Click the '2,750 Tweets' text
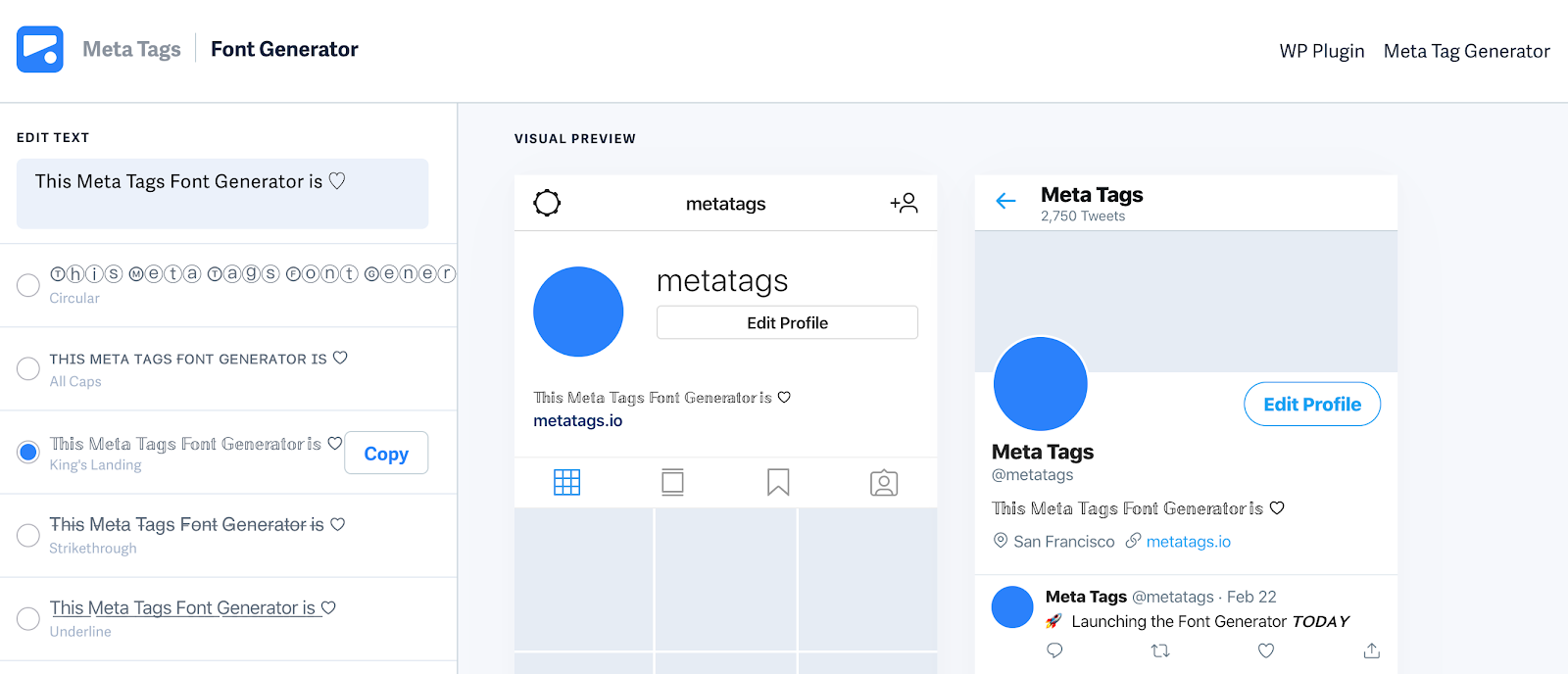 pos(1083,216)
